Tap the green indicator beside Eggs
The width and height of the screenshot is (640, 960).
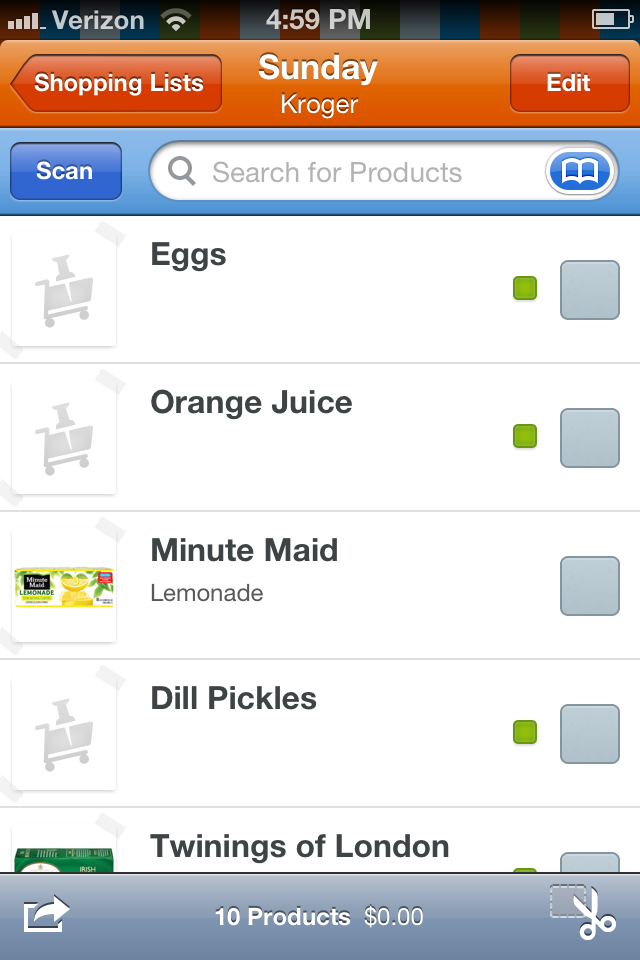click(525, 289)
